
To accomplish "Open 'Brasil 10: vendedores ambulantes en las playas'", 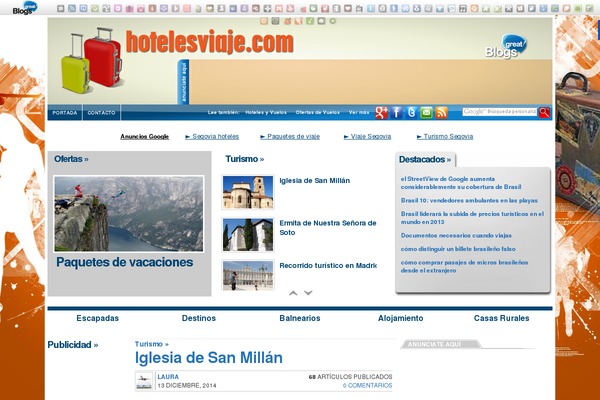I will click(x=469, y=201).
